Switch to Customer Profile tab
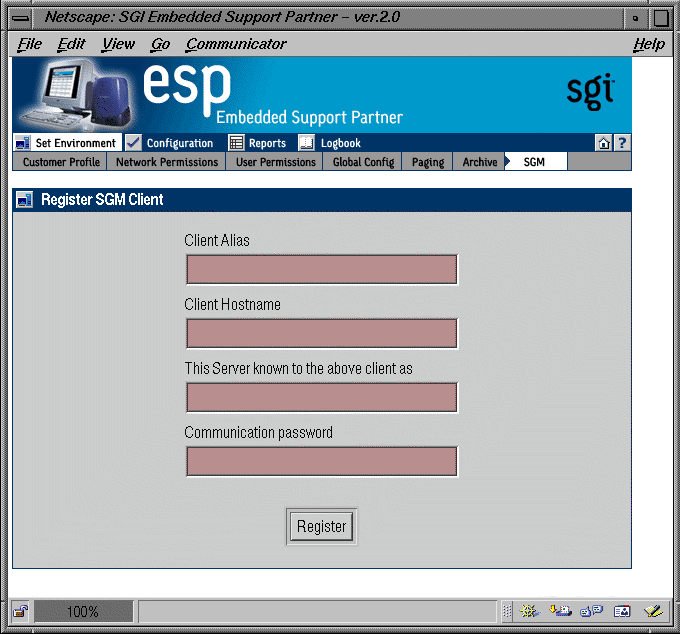The width and height of the screenshot is (680, 634). coord(61,162)
